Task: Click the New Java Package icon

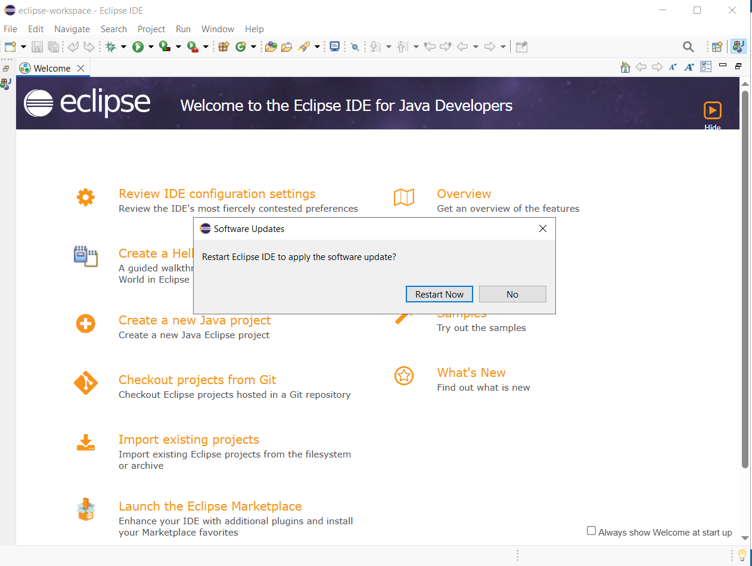Action: coord(223,47)
